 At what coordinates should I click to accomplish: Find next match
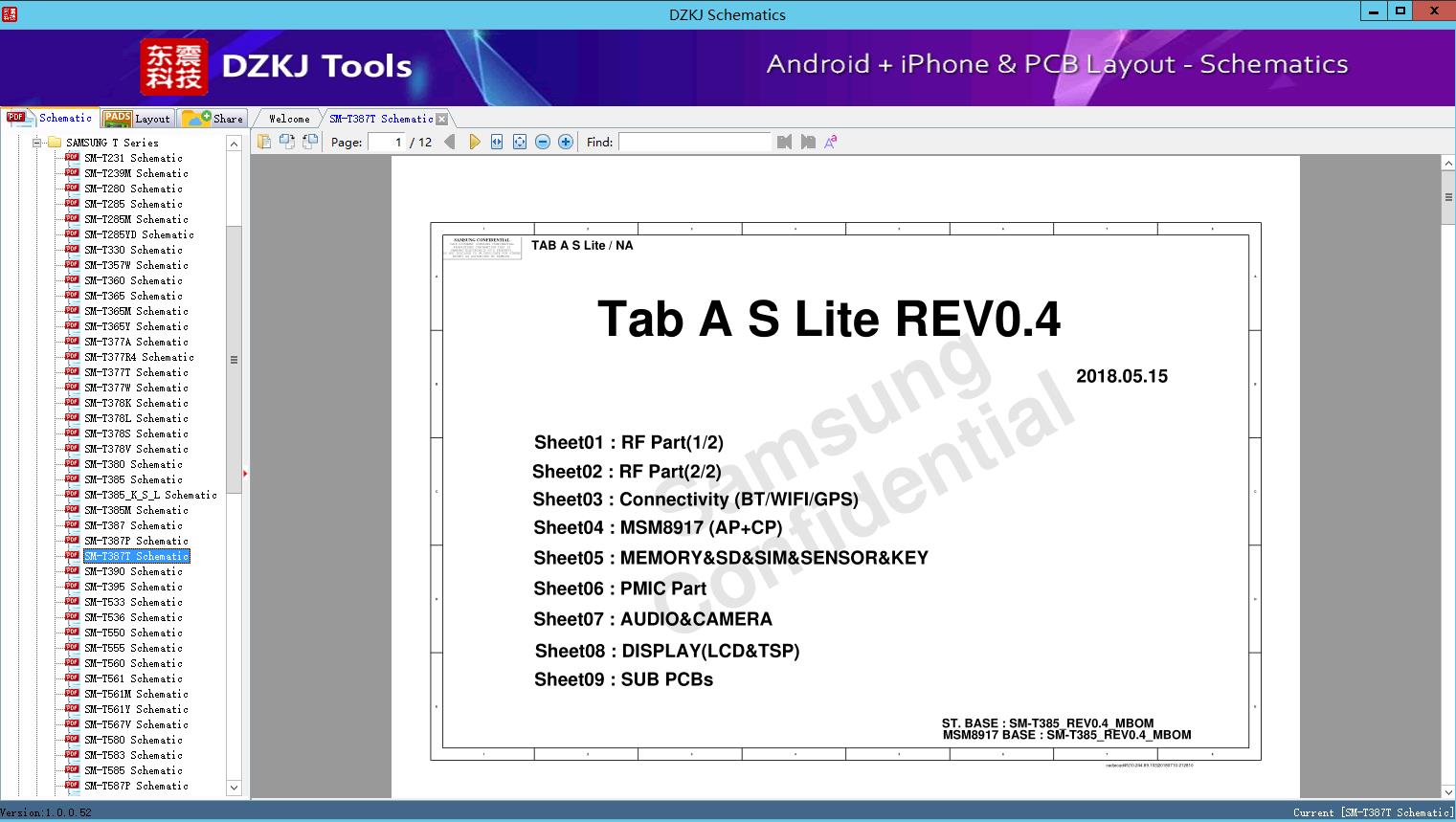808,142
